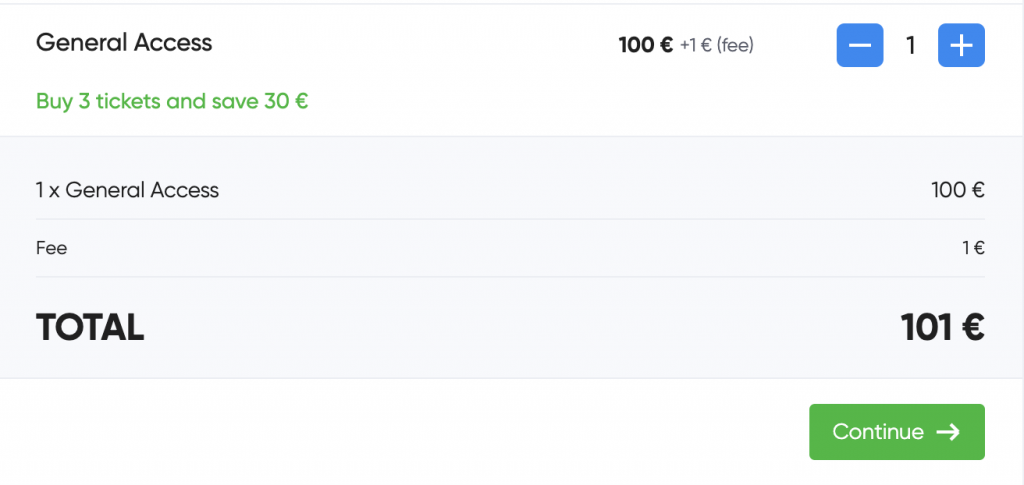Click the arrow icon inside Continue

(x=948, y=432)
